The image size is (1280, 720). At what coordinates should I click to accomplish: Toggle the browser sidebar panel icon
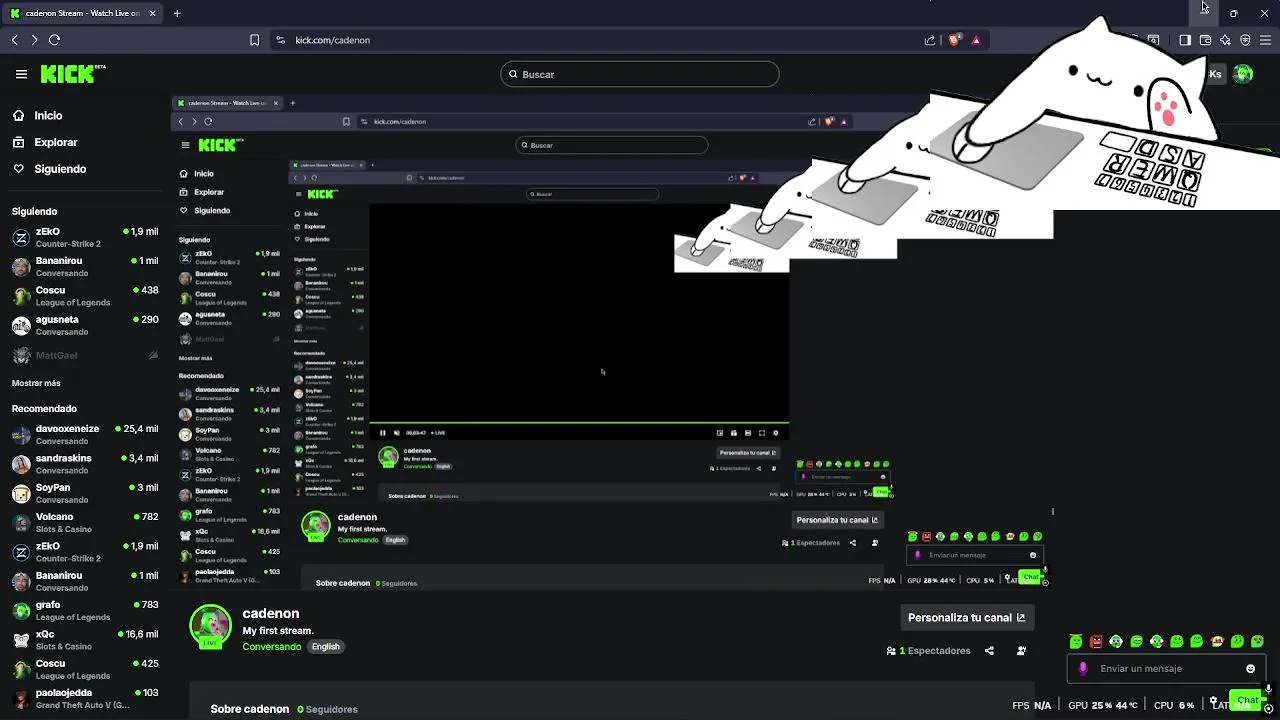(x=1185, y=40)
